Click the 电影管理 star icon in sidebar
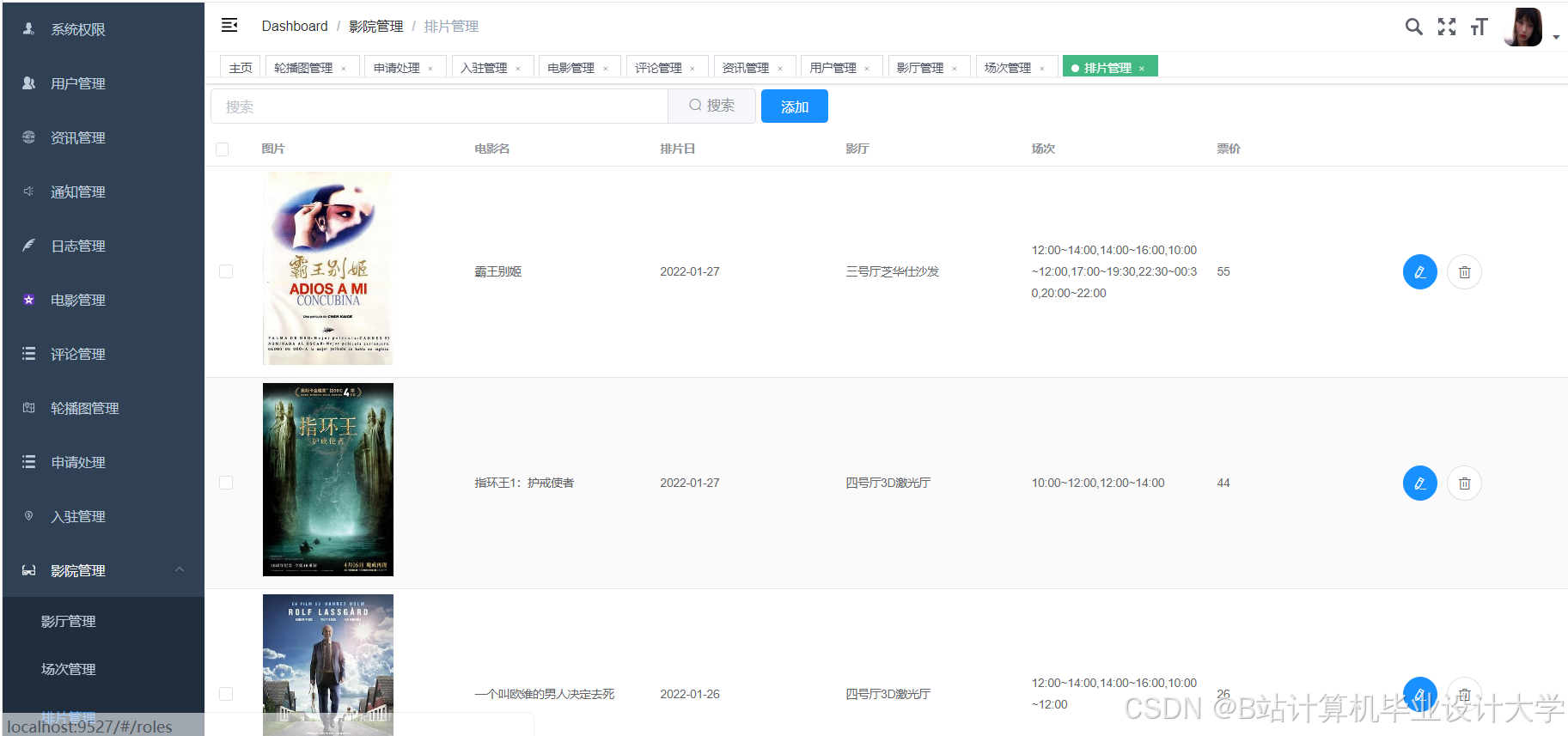The width and height of the screenshot is (1568, 736). click(x=28, y=300)
